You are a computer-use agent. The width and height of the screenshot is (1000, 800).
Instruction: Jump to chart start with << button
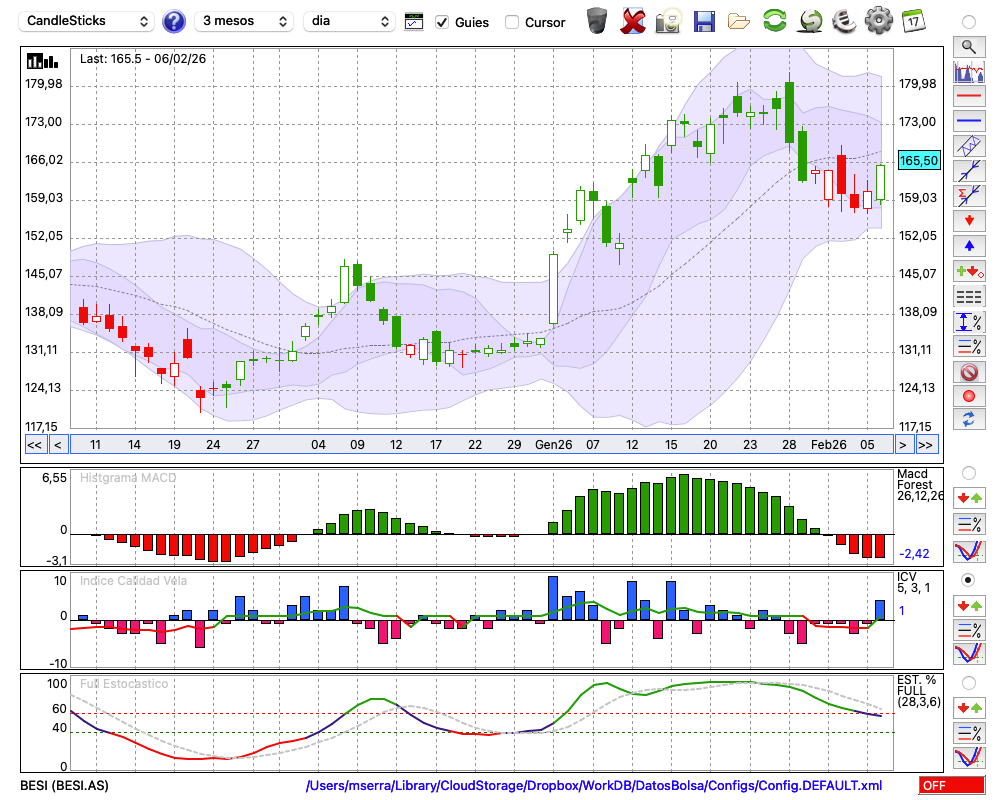[34, 445]
